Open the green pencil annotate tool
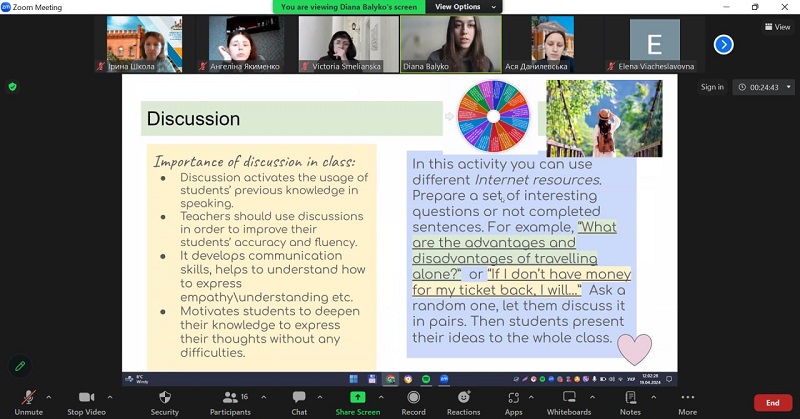The width and height of the screenshot is (800, 419). pyautogui.click(x=20, y=366)
